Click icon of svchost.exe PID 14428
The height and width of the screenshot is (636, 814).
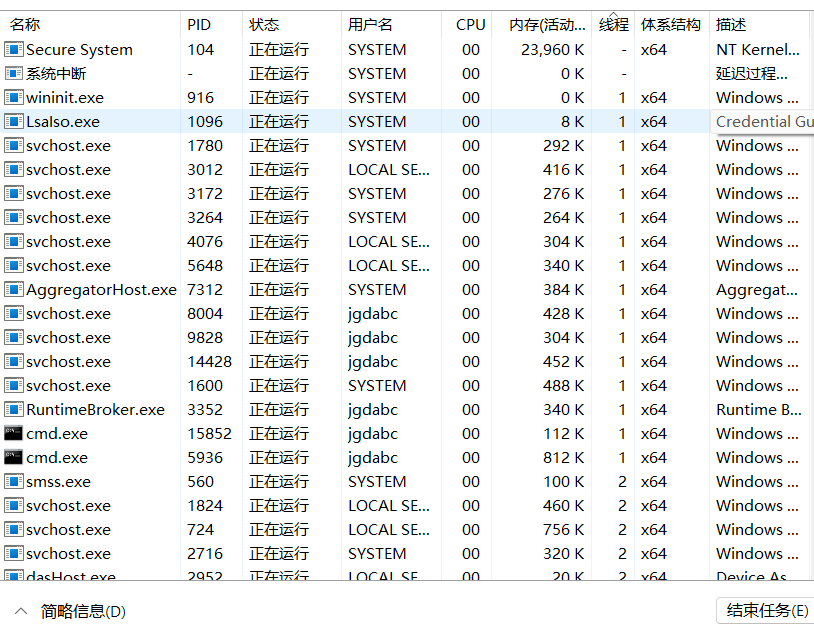coord(13,361)
